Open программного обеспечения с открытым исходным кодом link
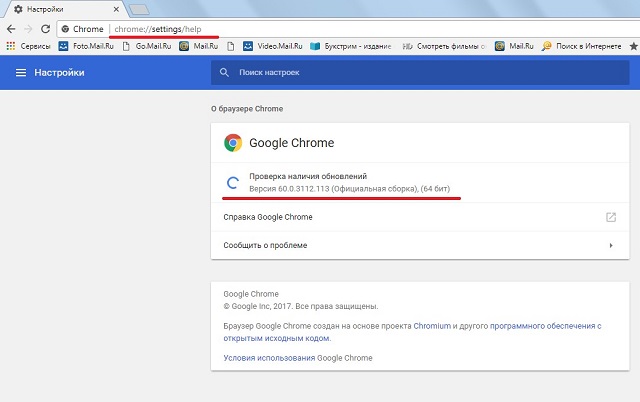Viewport: 640px width, 402px height. (x=412, y=332)
